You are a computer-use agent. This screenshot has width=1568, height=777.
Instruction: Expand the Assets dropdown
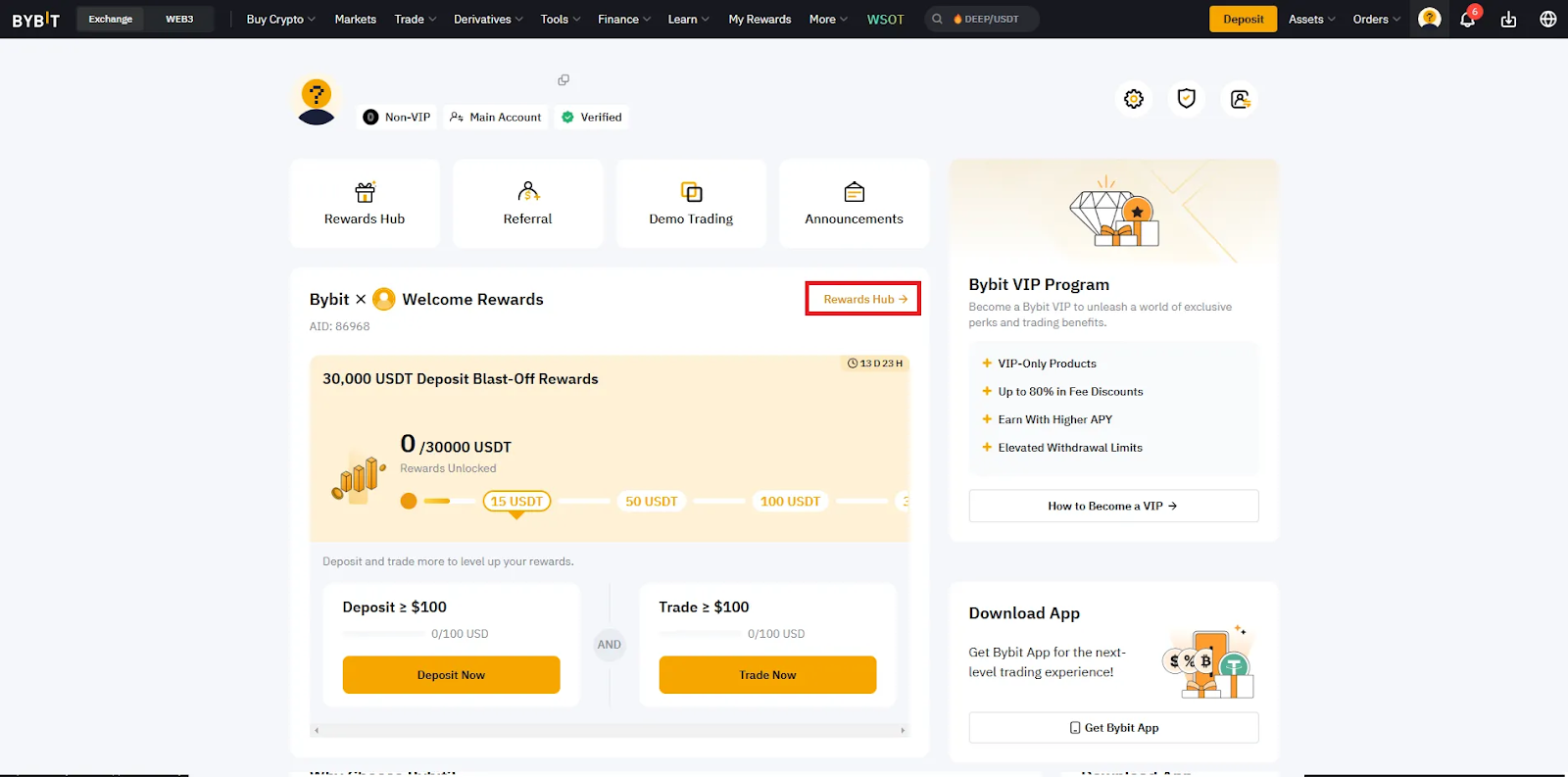coord(1312,19)
